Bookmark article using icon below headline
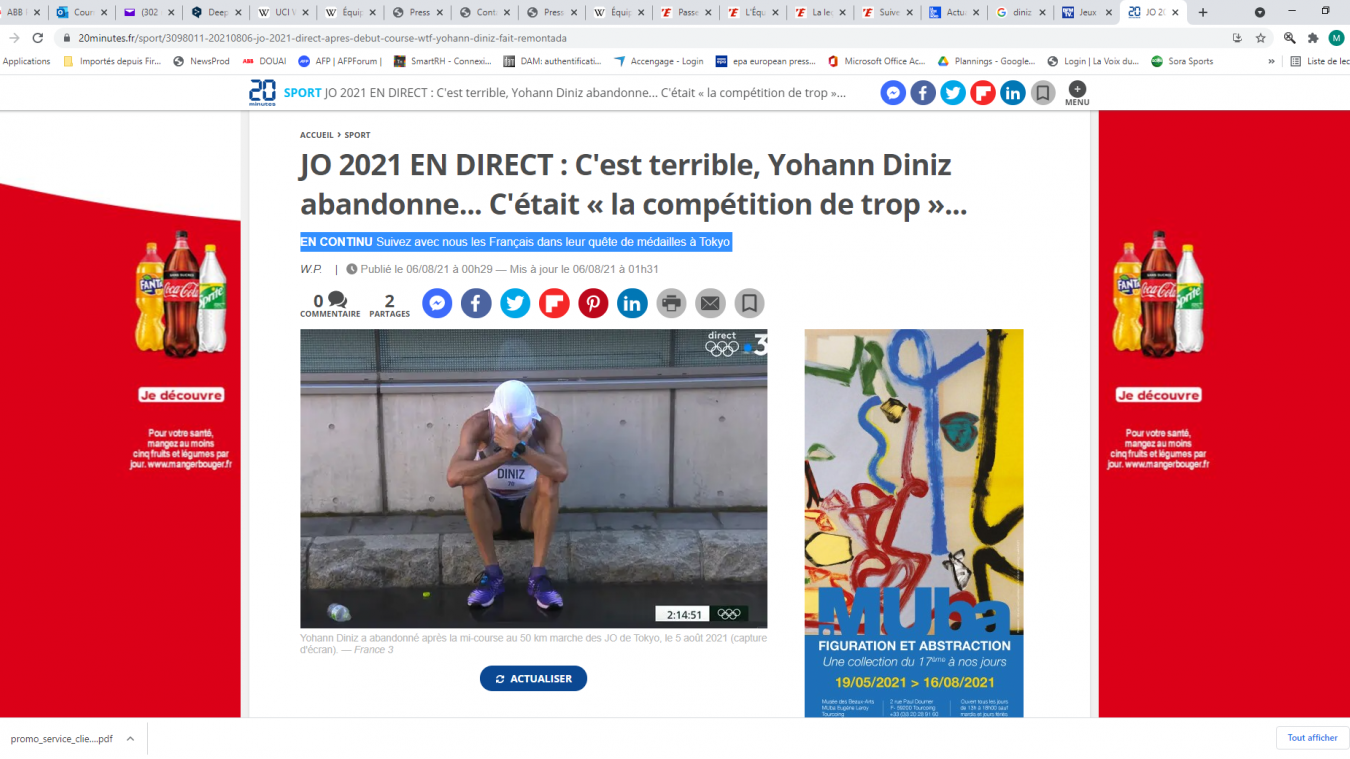This screenshot has width=1350, height=759. pyautogui.click(x=749, y=303)
